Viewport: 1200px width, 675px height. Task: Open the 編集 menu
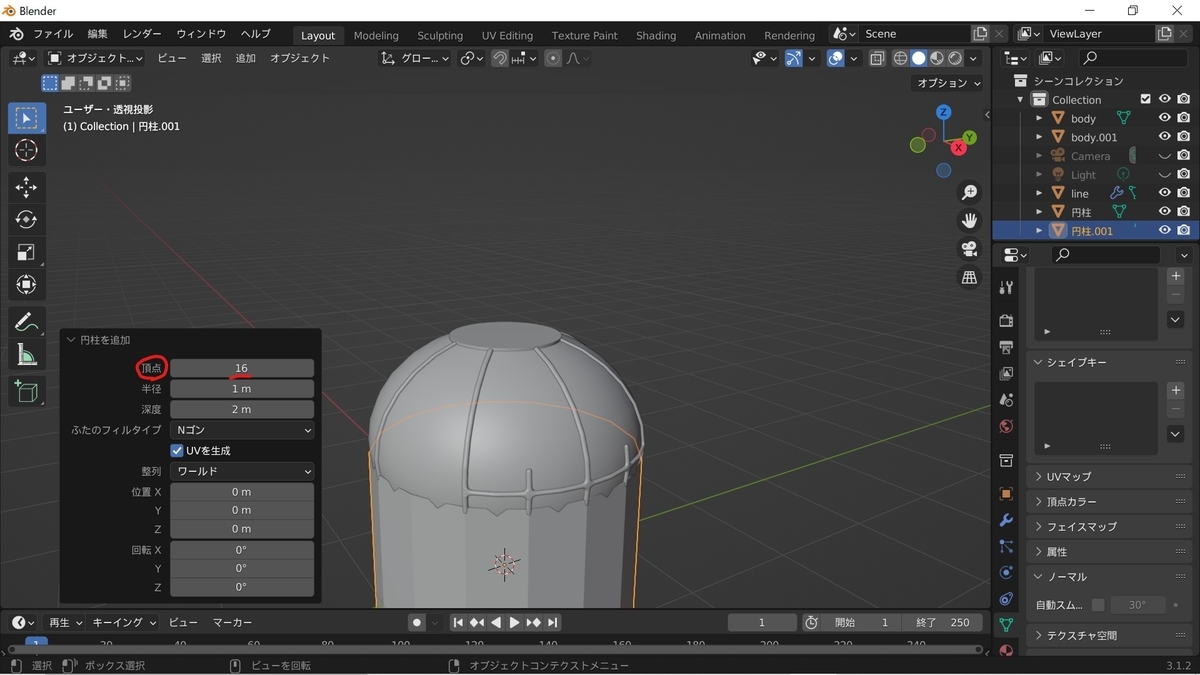pyautogui.click(x=97, y=34)
